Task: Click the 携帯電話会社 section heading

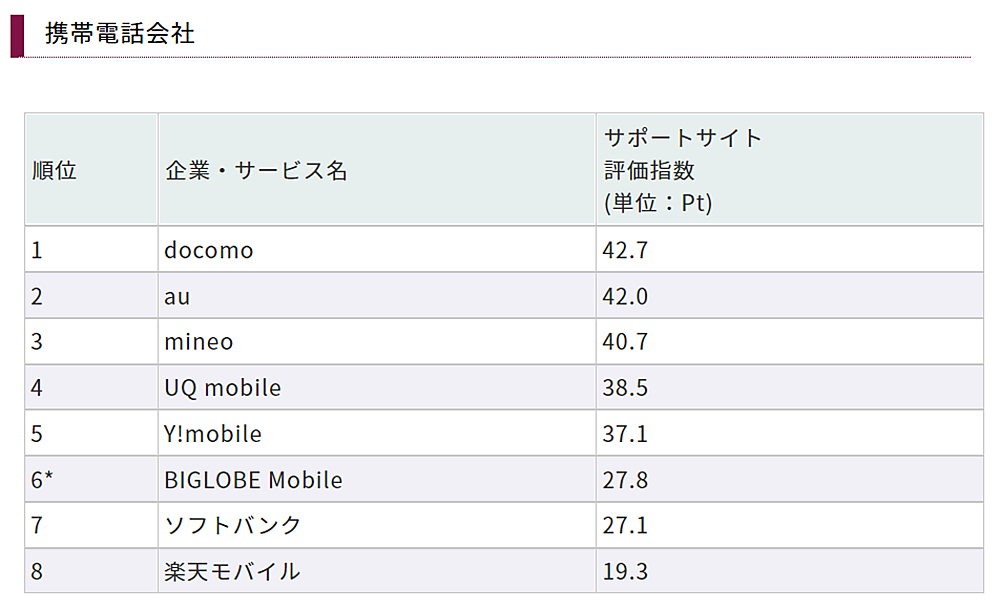Action: pyautogui.click(x=120, y=34)
